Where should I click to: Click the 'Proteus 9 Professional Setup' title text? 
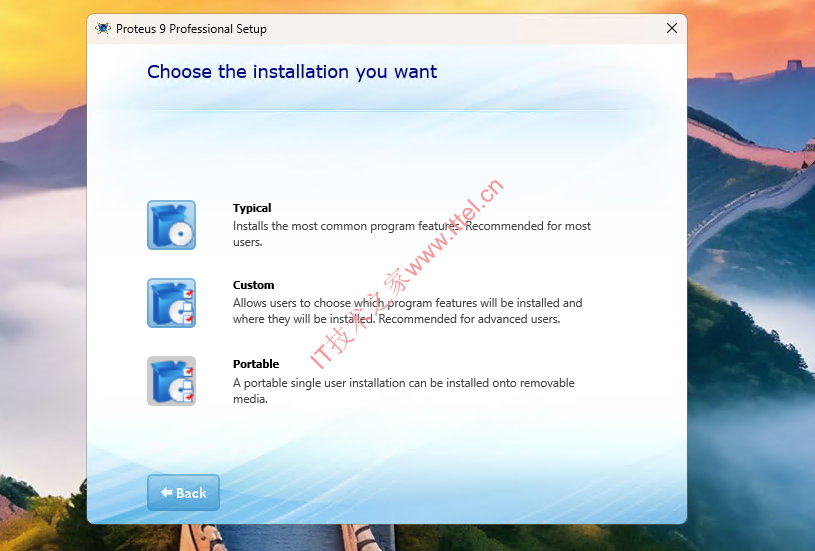191,29
